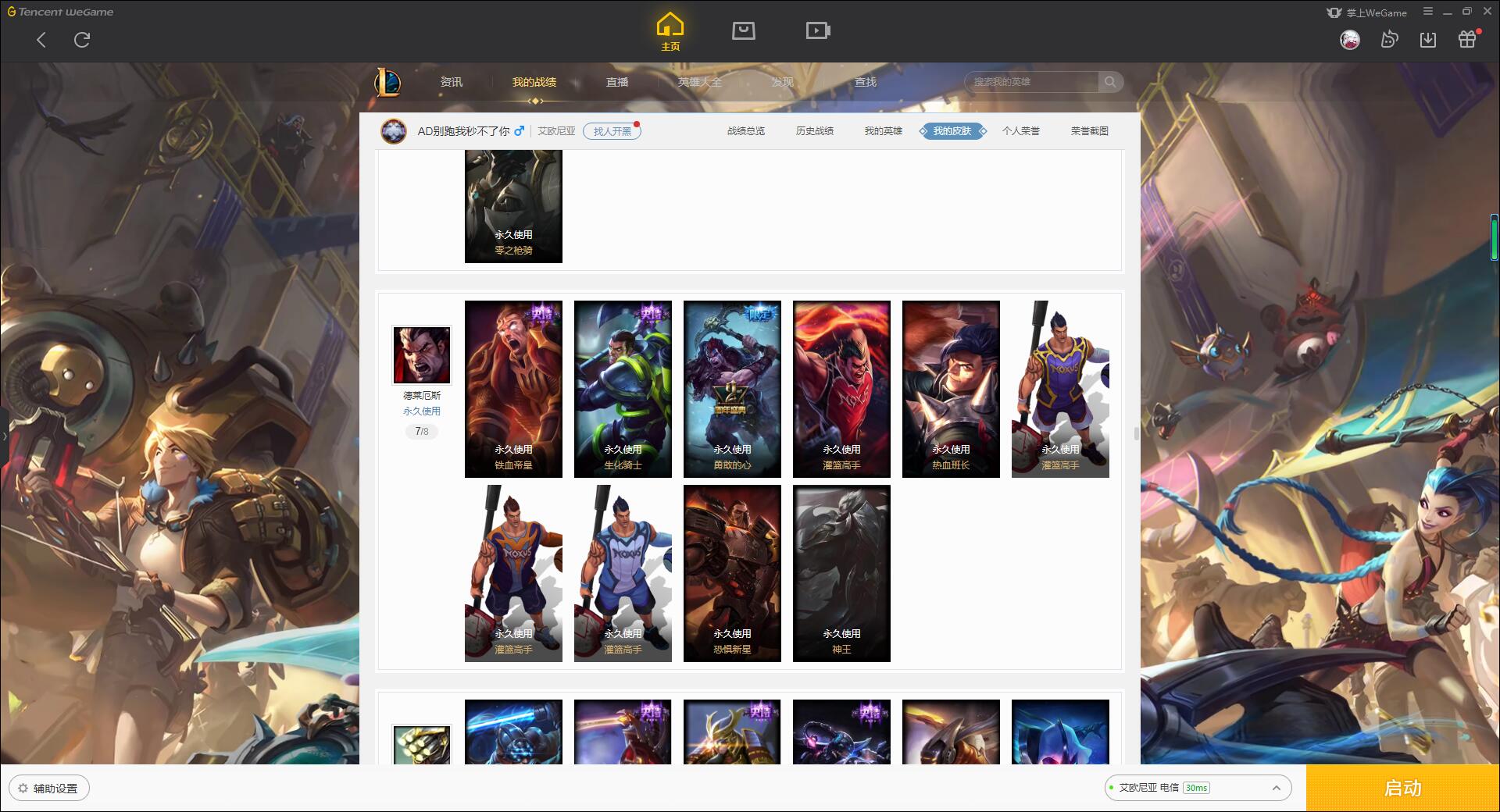Click the 艾欧尼亚 server label by the username
This screenshot has width=1500, height=812.
pyautogui.click(x=556, y=131)
